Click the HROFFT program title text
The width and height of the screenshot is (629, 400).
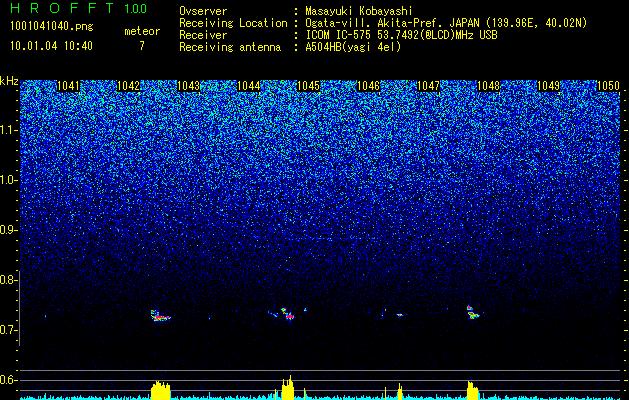point(62,8)
